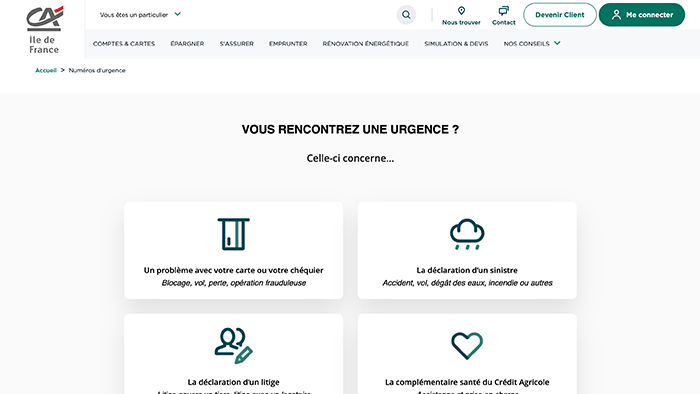Click the 'Vous rencontrez une urgence ?' heading
700x394 pixels.
(x=350, y=129)
